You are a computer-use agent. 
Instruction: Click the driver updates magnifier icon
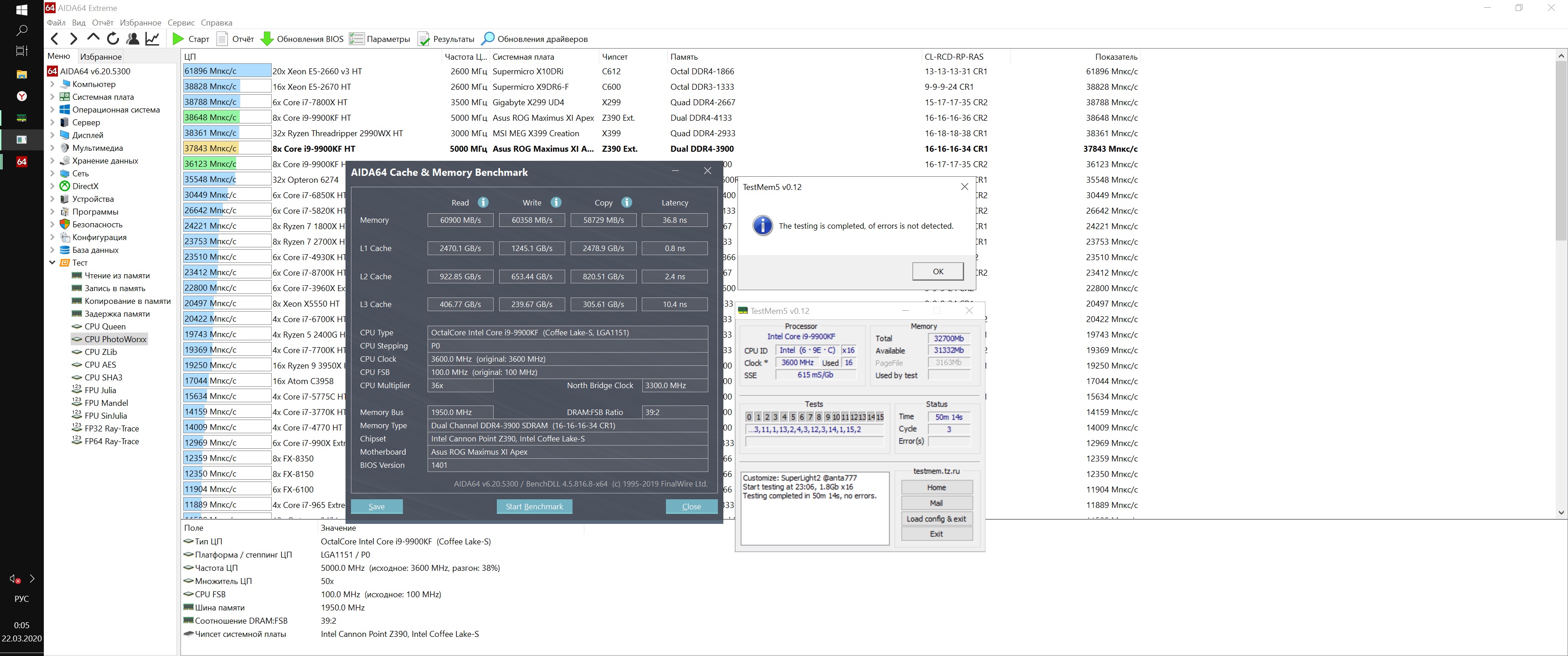coord(488,39)
